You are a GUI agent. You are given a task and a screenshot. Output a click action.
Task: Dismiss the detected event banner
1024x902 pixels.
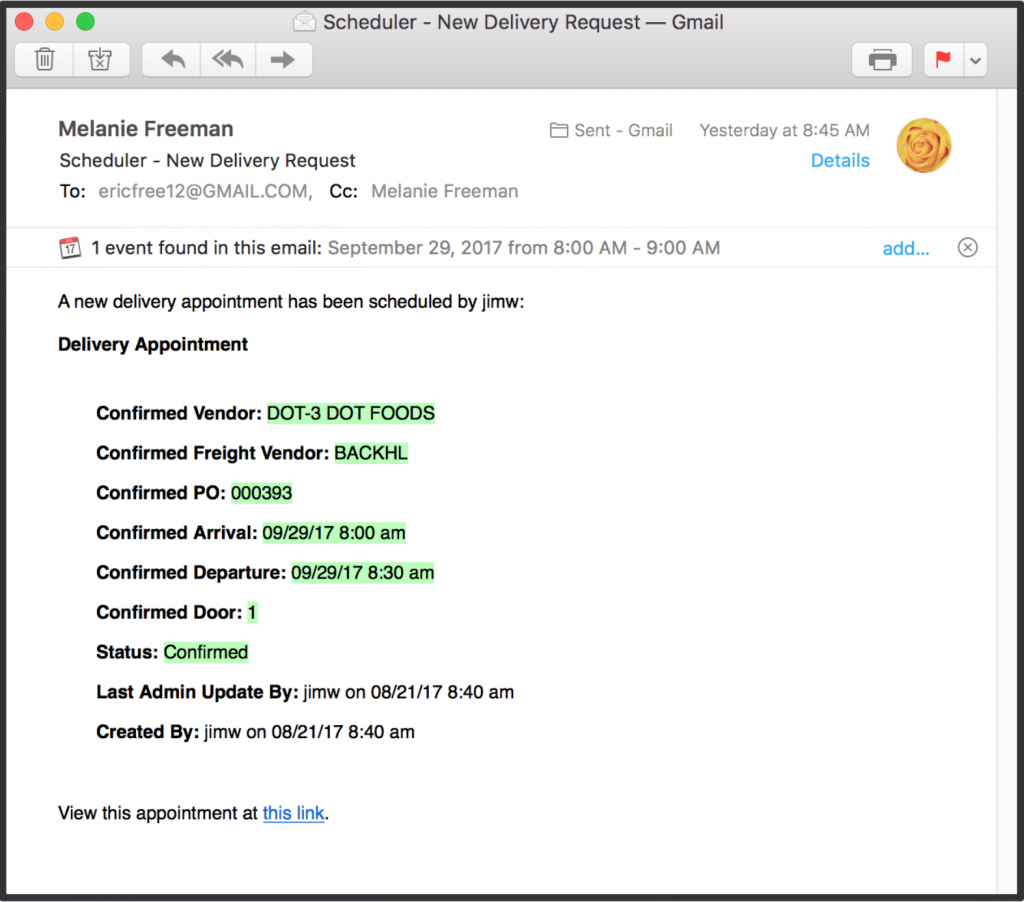point(966,247)
